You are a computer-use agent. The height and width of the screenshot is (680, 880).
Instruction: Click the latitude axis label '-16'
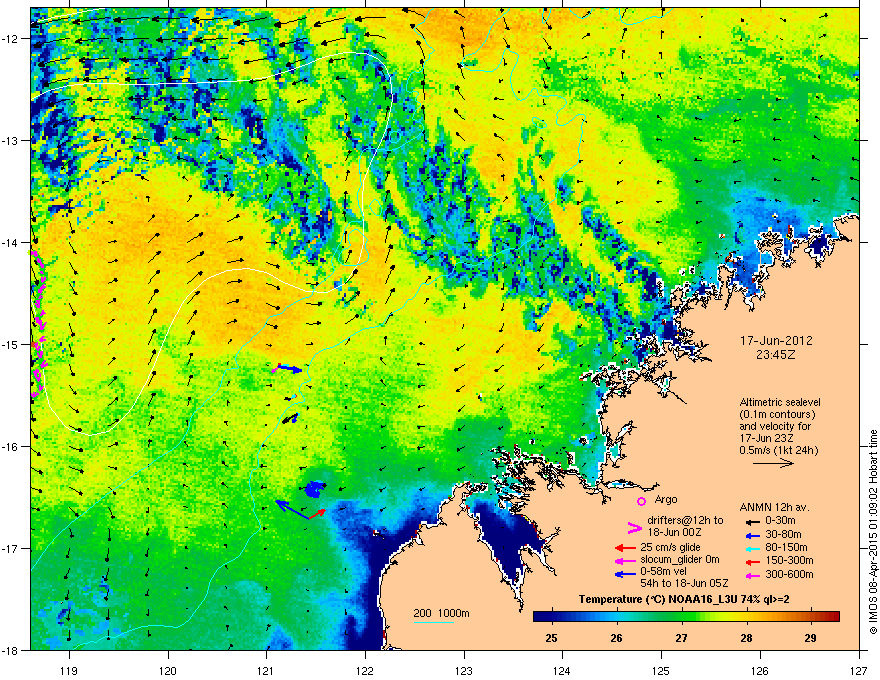pos(11,447)
